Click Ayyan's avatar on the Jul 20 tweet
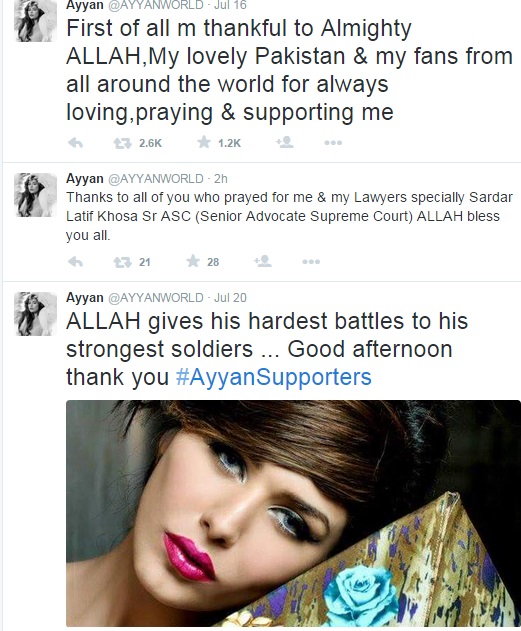The image size is (521, 631). [x=36, y=314]
